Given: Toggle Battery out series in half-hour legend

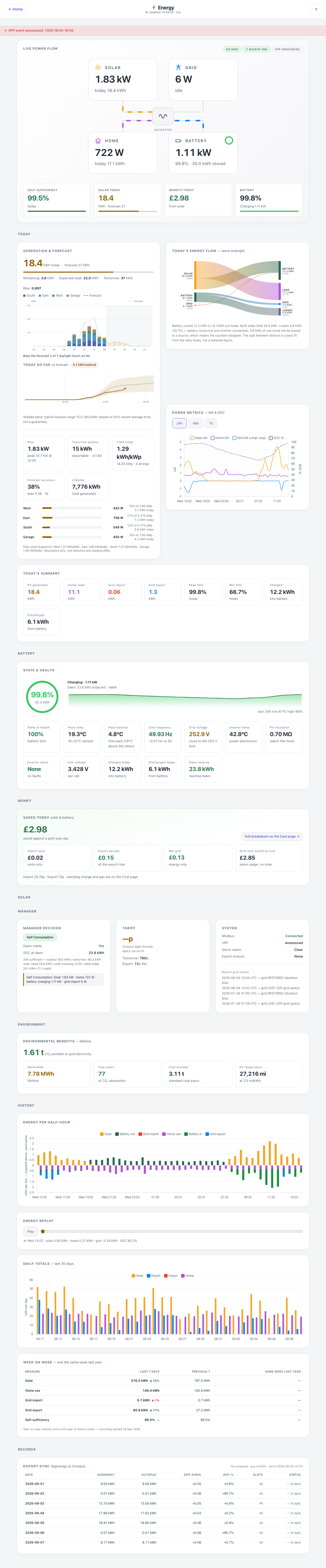Looking at the screenshot, I should pos(125,1134).
